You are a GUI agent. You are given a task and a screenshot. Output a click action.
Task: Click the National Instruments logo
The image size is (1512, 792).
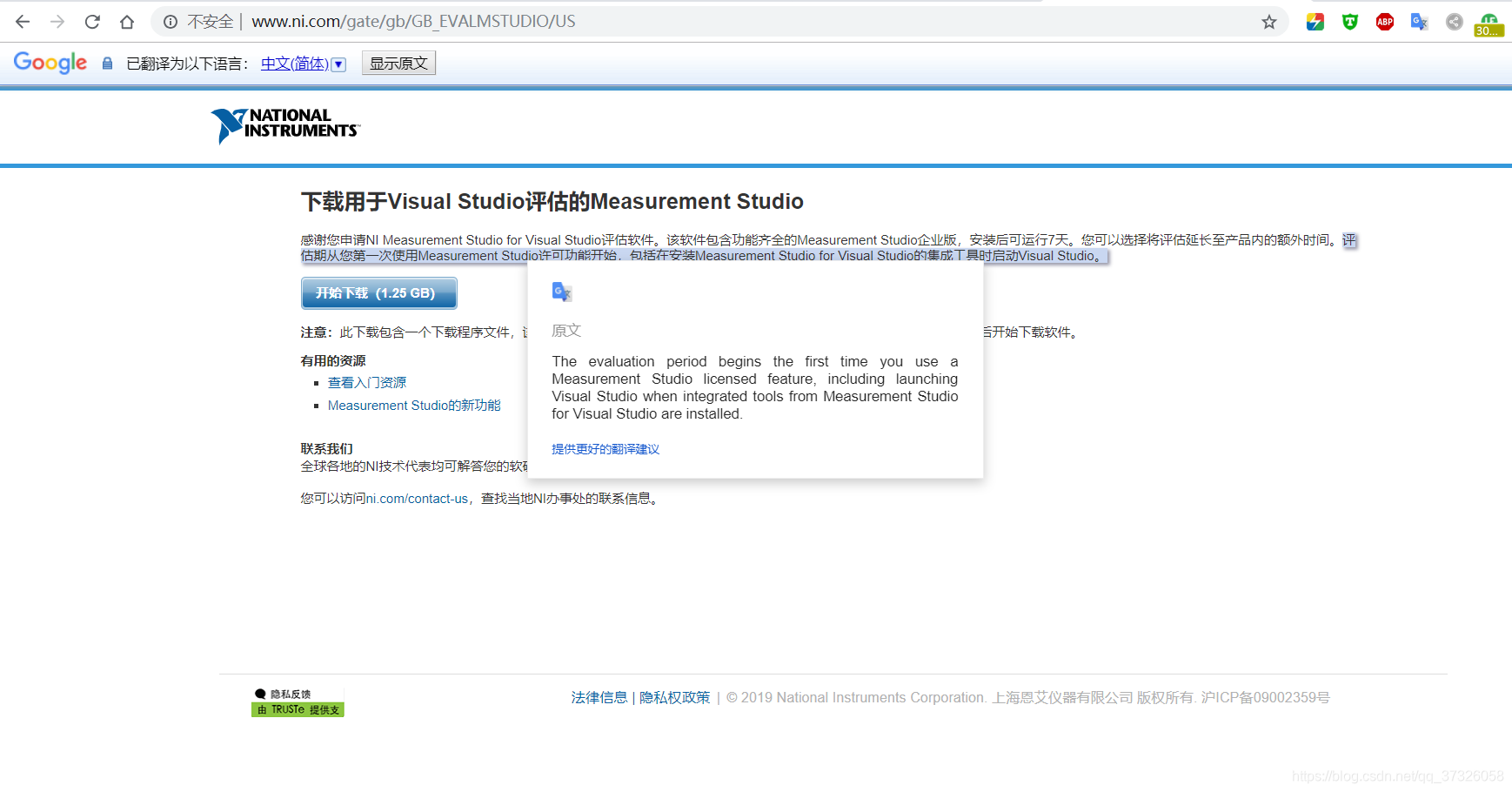285,125
